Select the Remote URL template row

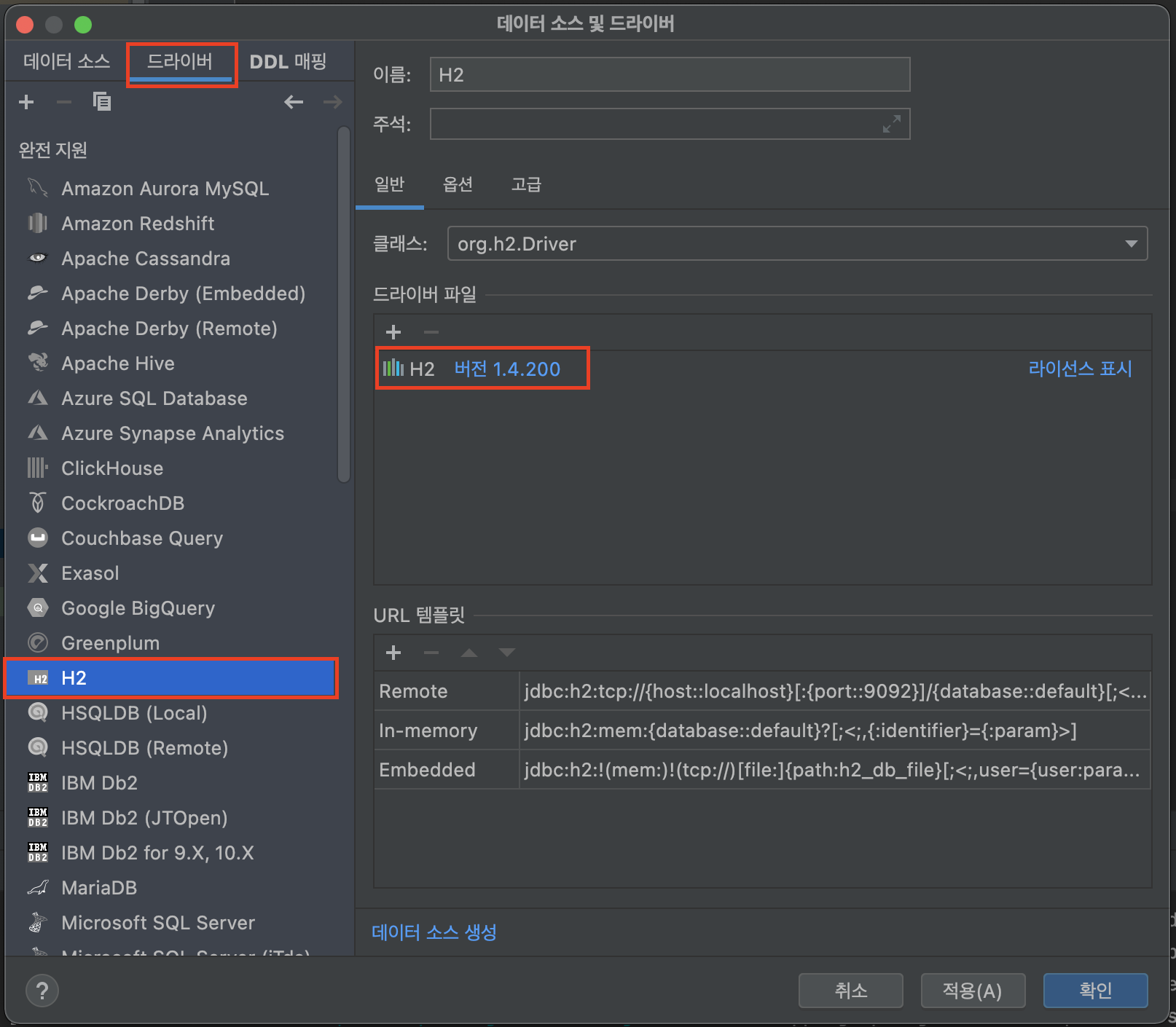[762, 690]
